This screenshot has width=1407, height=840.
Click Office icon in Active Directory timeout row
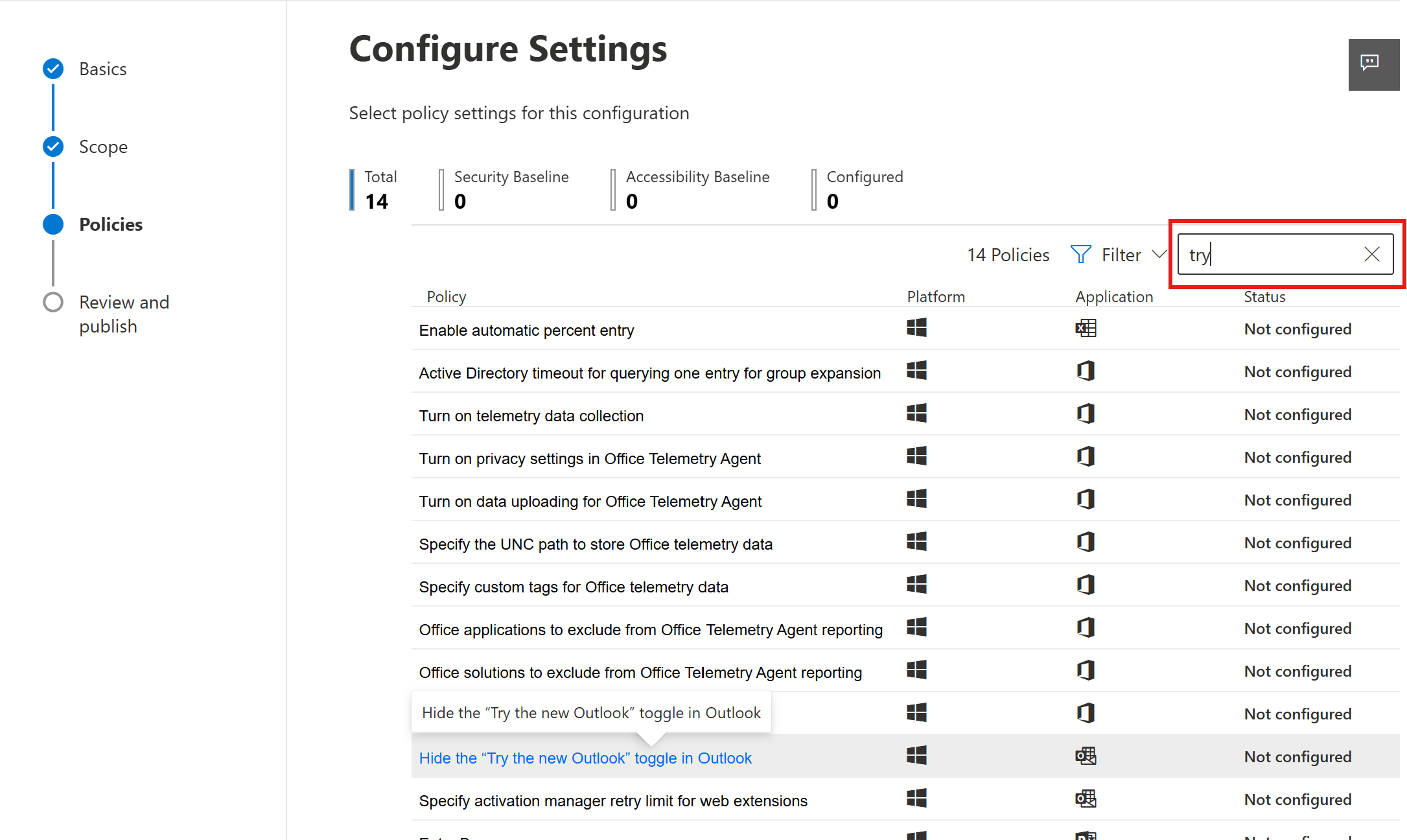click(1086, 371)
